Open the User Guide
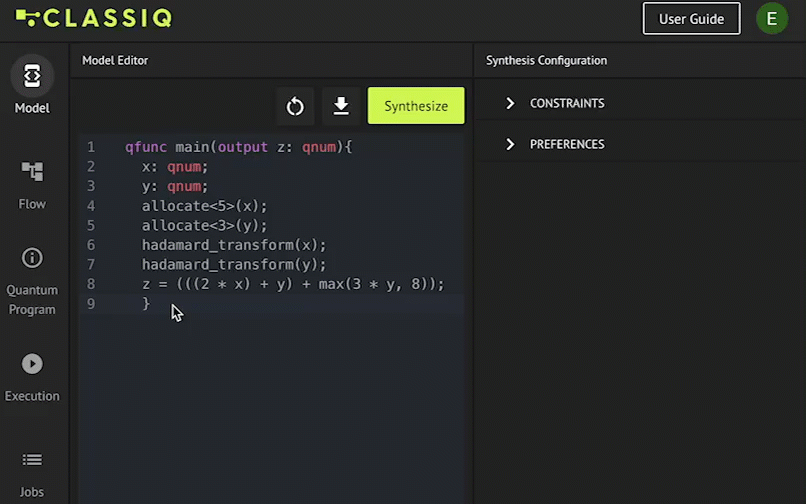Image resolution: width=806 pixels, height=504 pixels. tap(691, 19)
